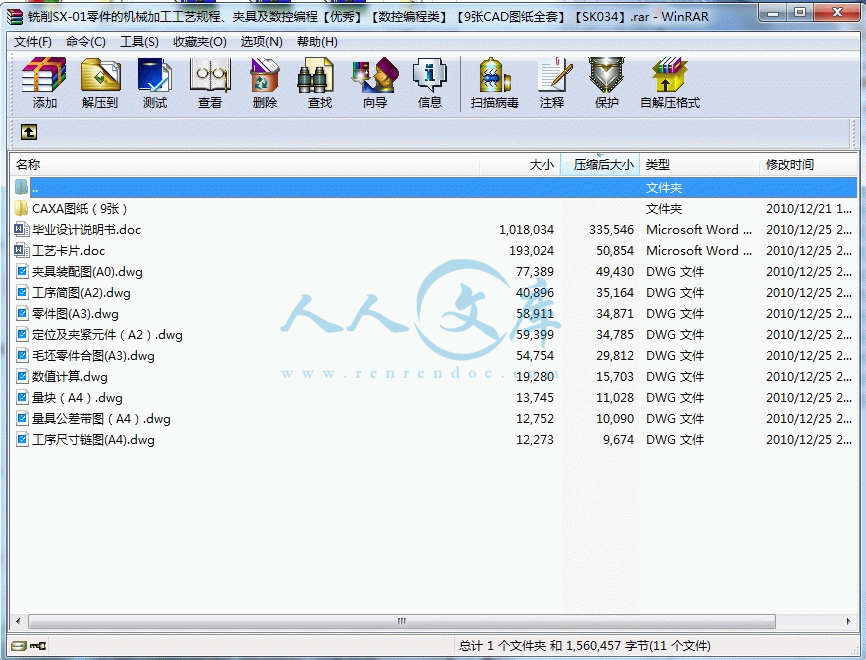Open the 选项(N) menu
This screenshot has width=866, height=660.
coord(261,42)
